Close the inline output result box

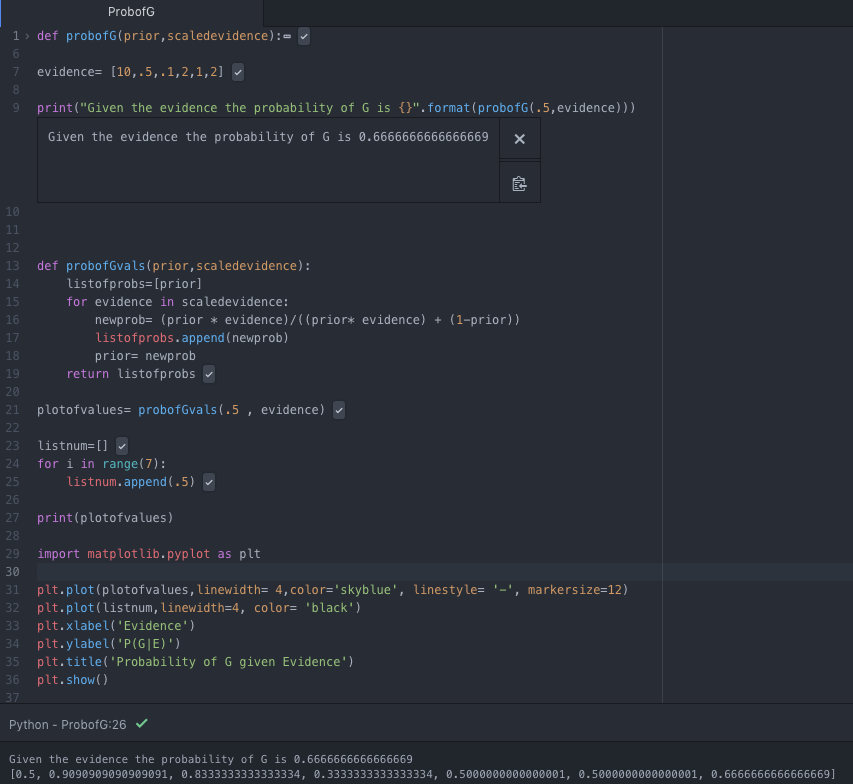[520, 139]
